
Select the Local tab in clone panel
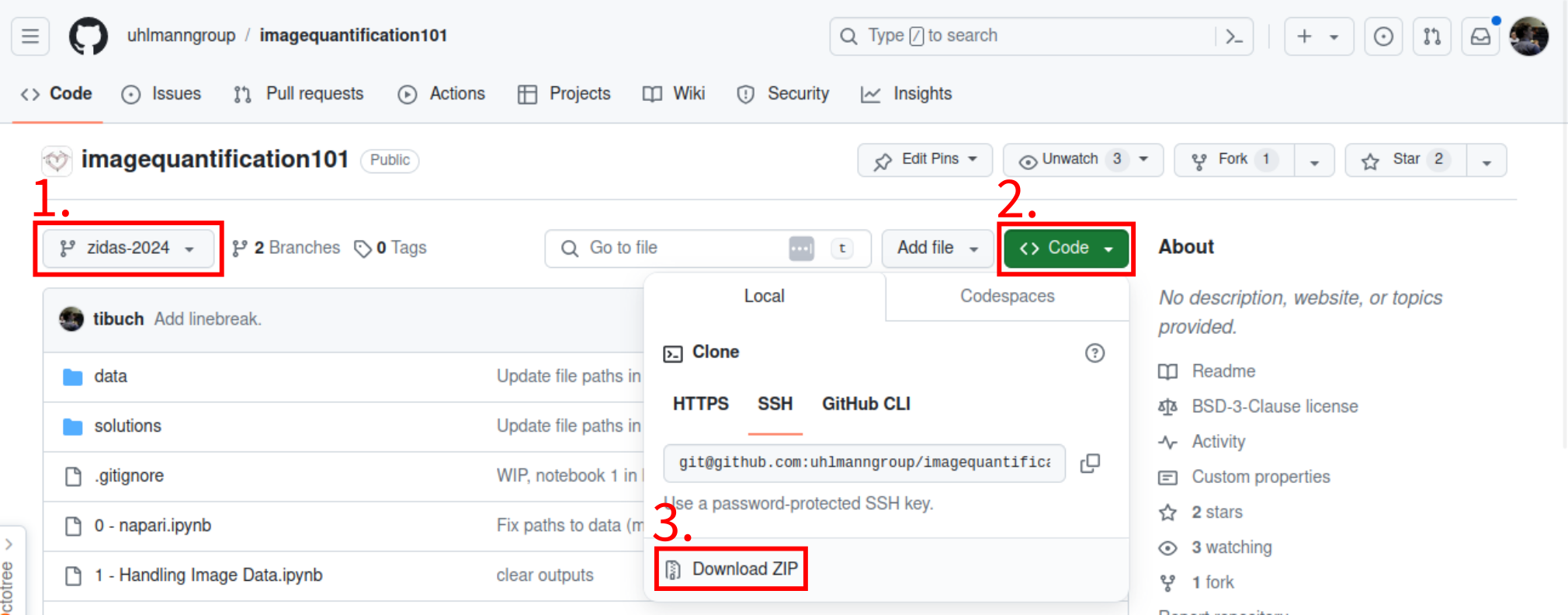click(765, 297)
